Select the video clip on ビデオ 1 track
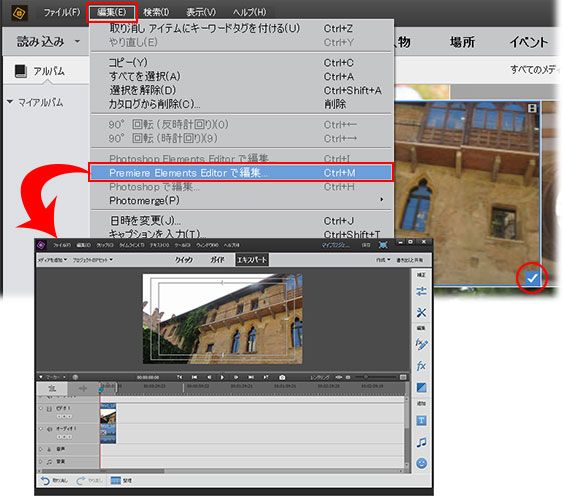563x496 pixels. (108, 413)
